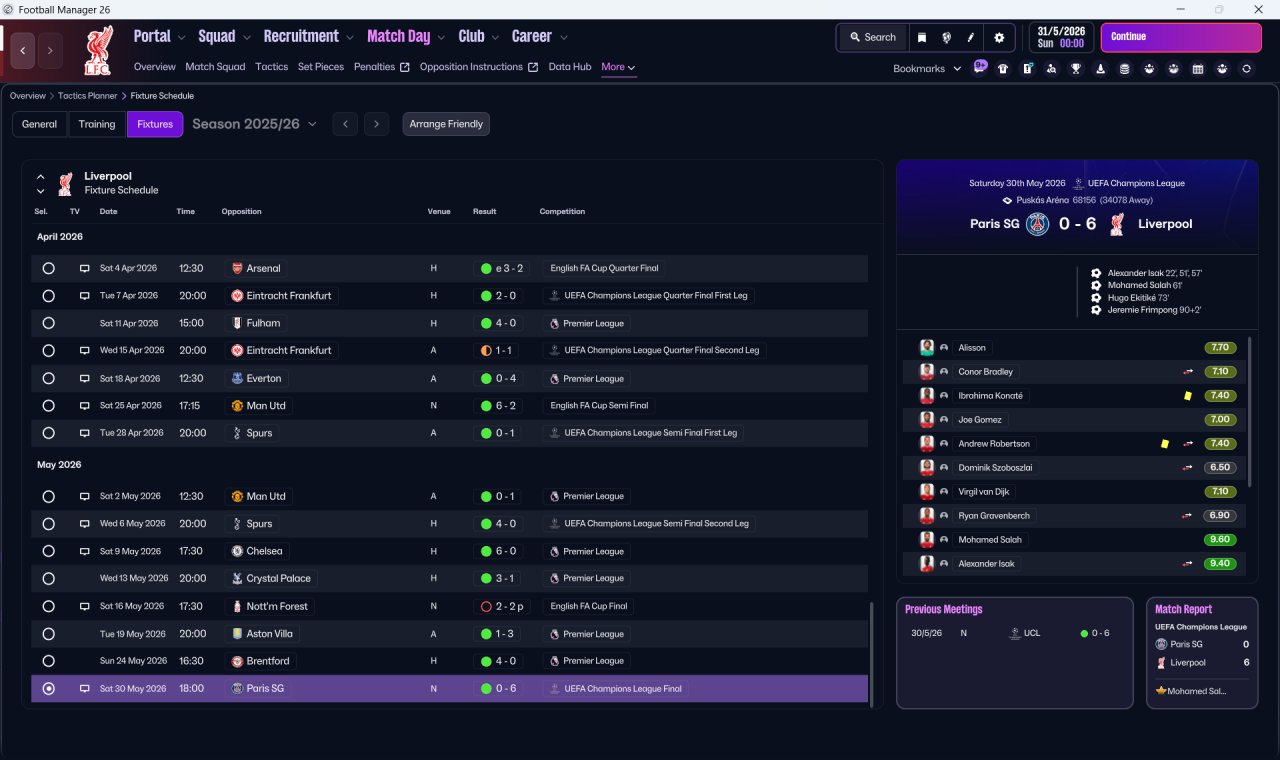
Task: Click the pencil edit icon
Action: pos(971,37)
